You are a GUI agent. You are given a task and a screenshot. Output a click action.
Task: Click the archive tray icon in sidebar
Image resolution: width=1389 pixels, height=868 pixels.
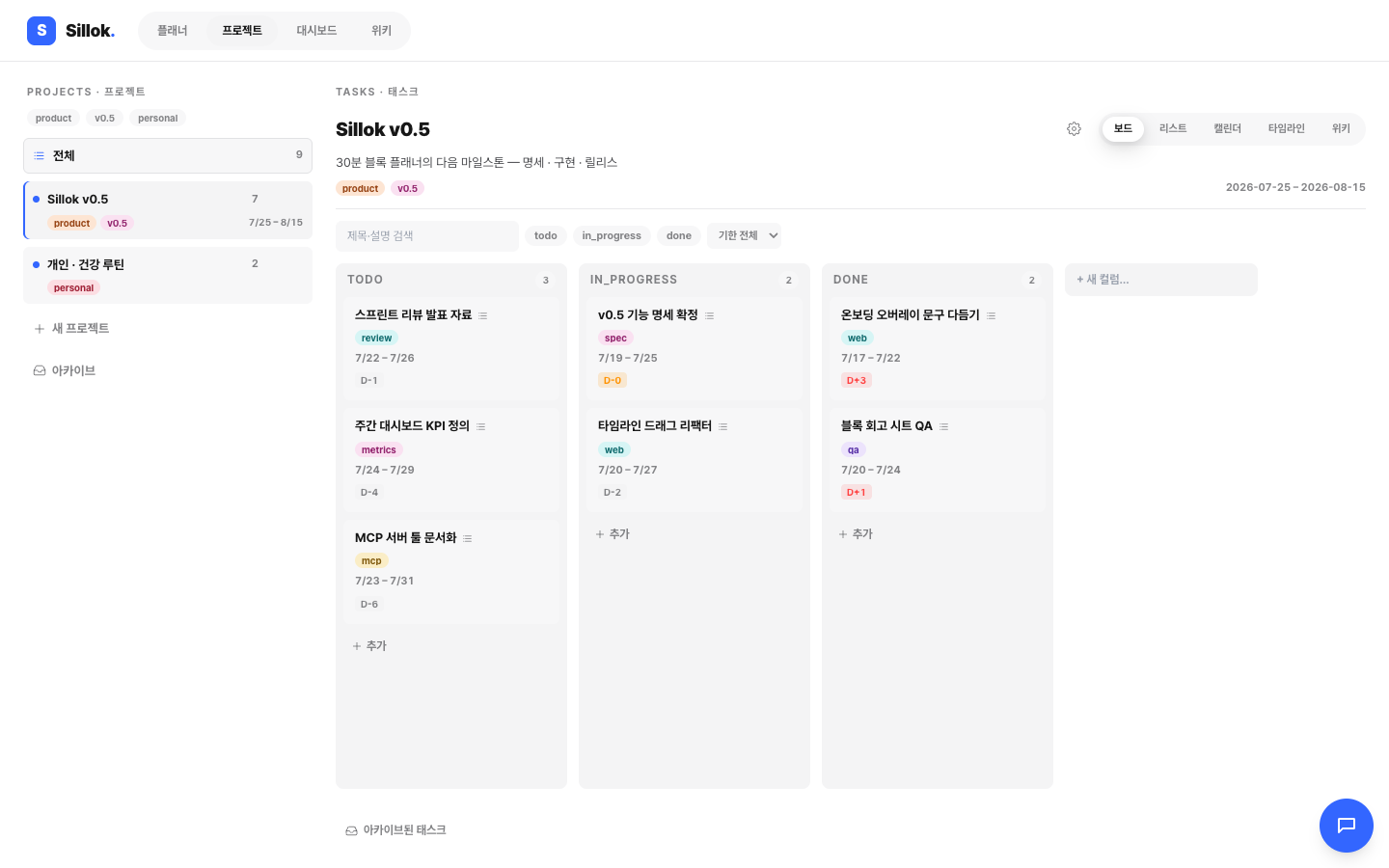[40, 370]
